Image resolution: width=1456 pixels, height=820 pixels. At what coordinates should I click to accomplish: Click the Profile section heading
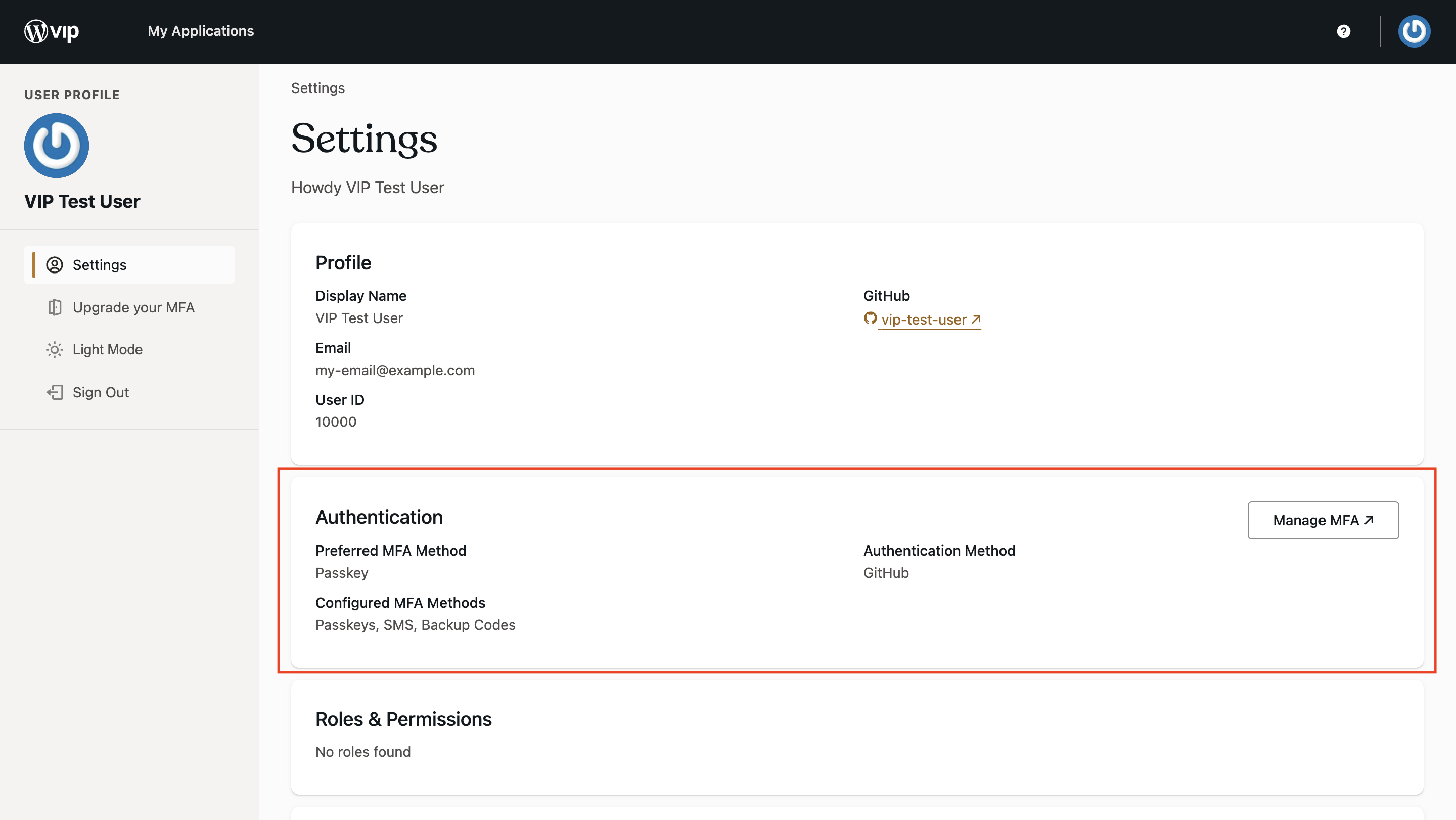[x=343, y=263]
